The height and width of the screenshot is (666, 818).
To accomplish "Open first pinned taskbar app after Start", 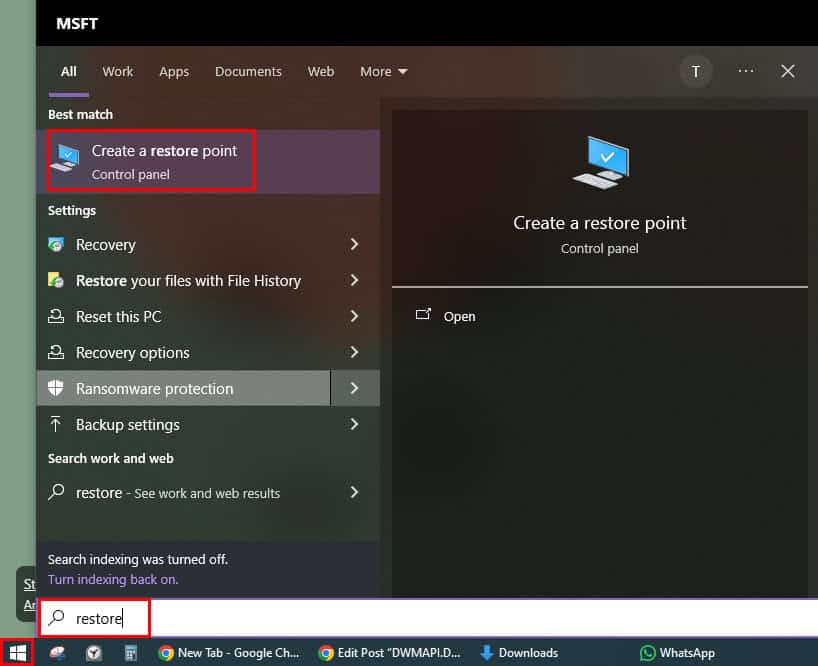I will click(x=57, y=653).
